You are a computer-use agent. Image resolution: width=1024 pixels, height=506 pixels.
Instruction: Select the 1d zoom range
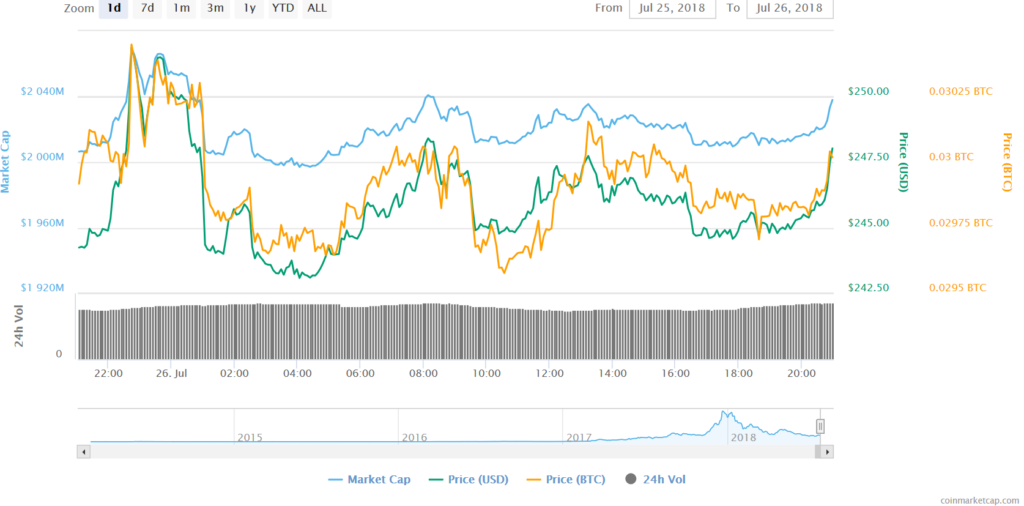(x=113, y=9)
